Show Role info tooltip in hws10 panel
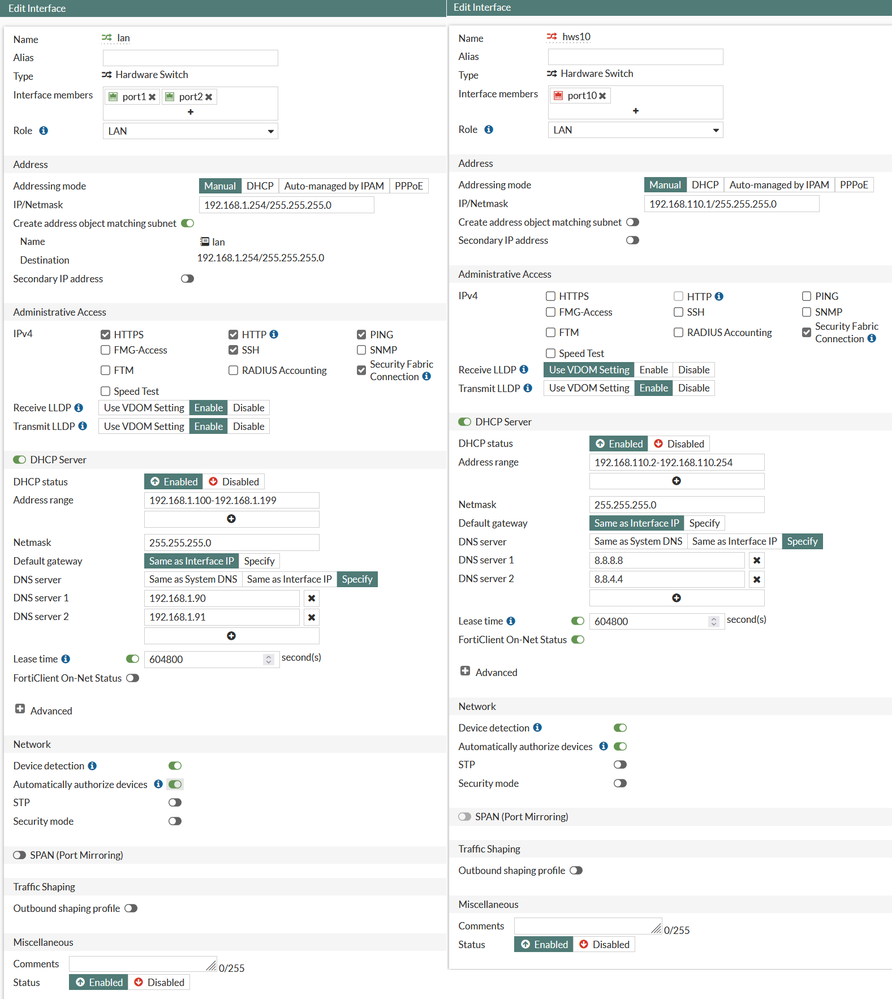This screenshot has width=892, height=999. coord(489,129)
